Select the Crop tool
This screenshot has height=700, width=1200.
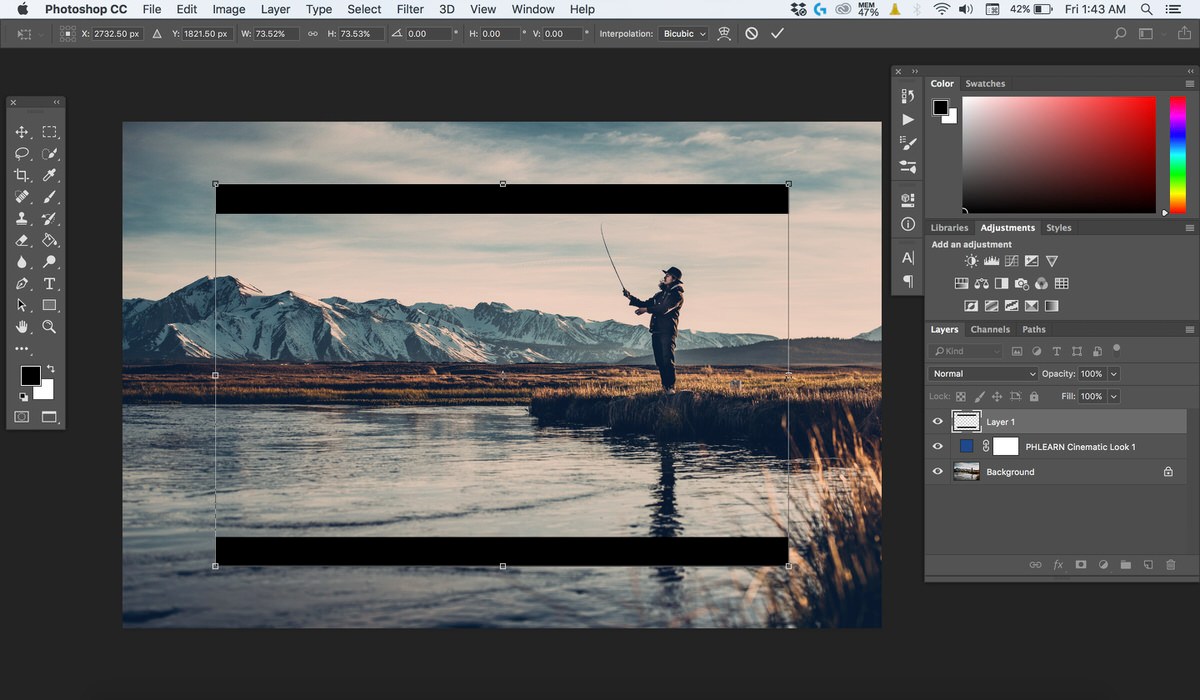(x=22, y=175)
